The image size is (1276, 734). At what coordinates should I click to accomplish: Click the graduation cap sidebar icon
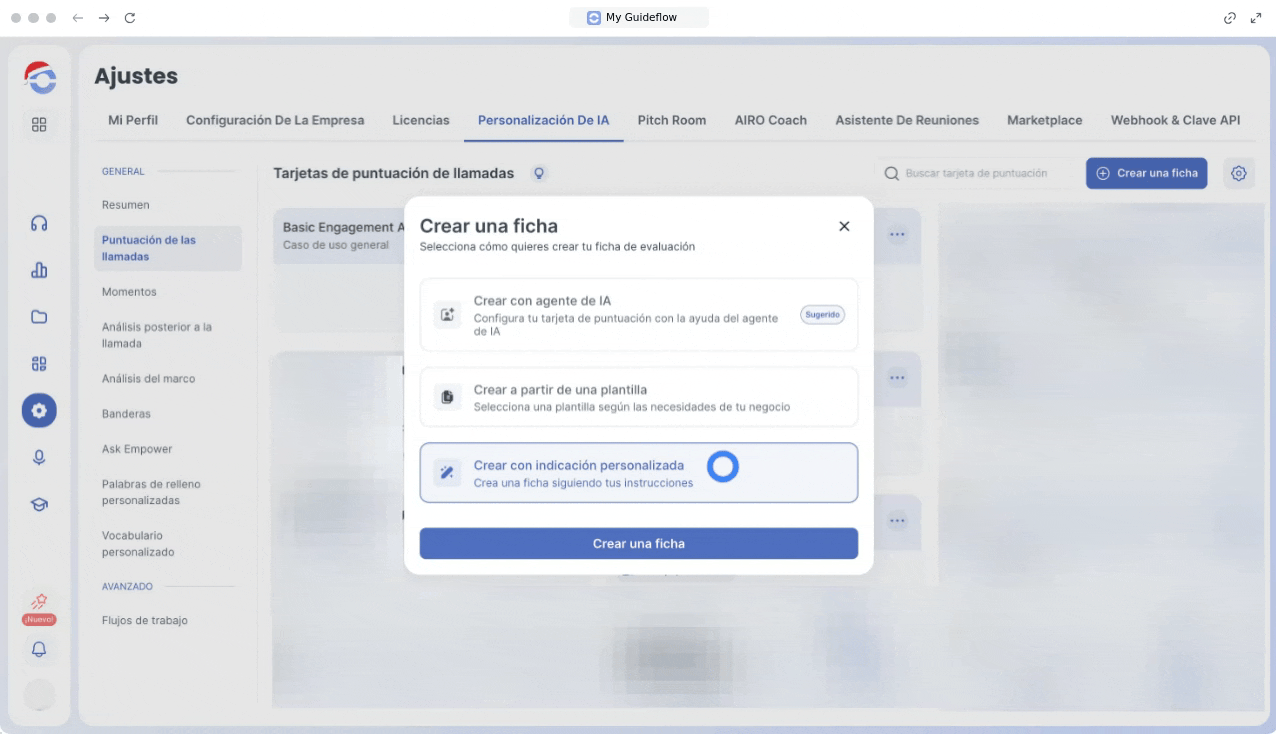point(39,505)
